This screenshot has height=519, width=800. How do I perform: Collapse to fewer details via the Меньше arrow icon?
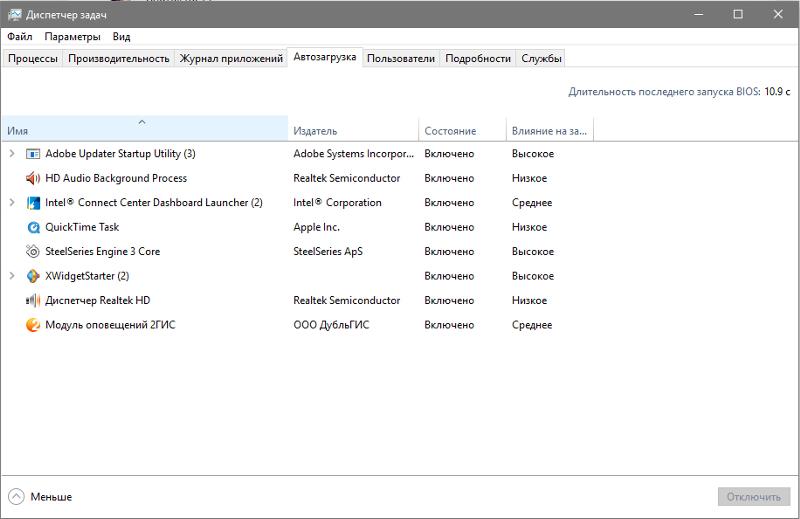point(16,497)
